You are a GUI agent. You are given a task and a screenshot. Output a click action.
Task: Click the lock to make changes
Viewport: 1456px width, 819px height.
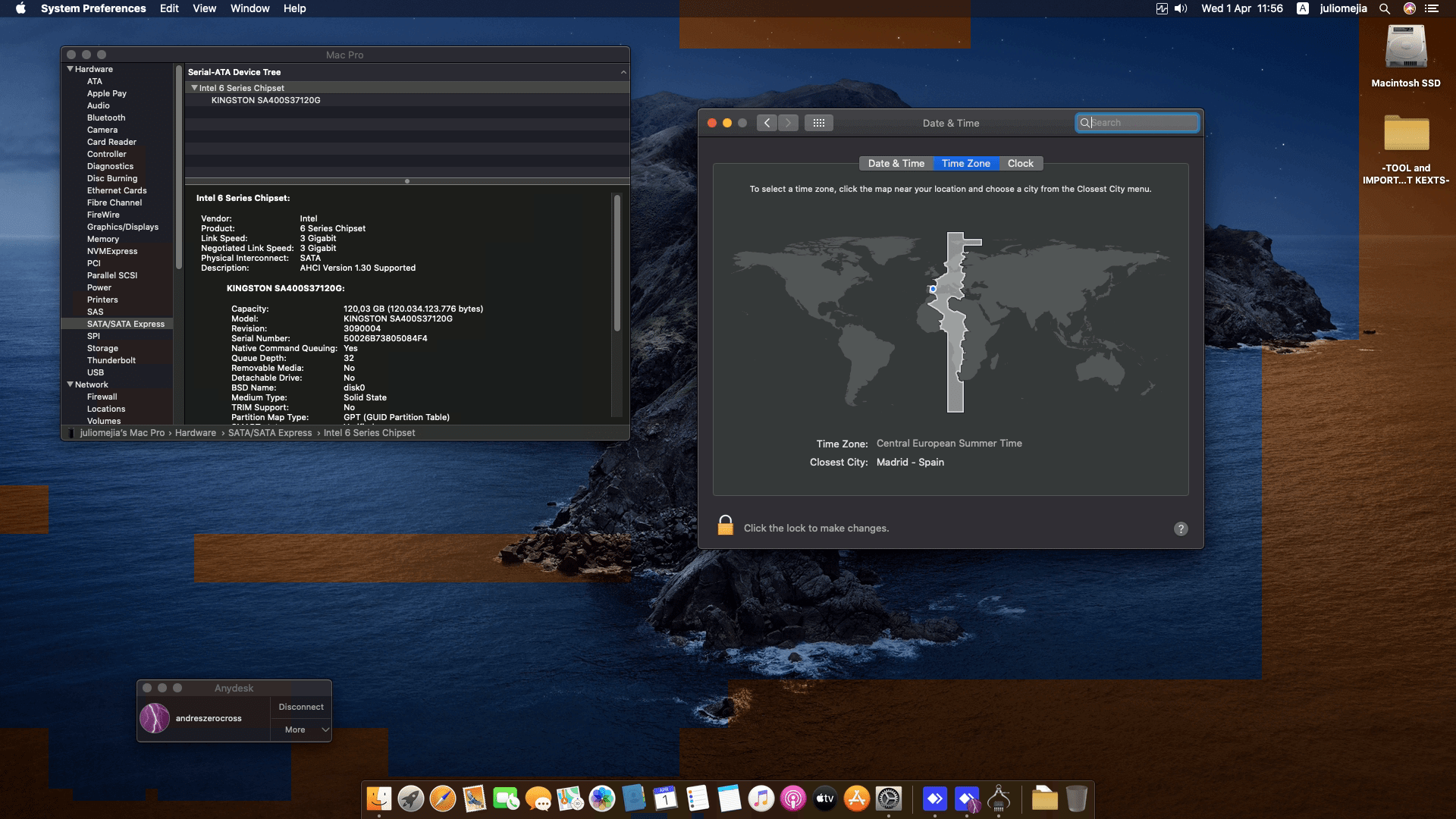(726, 524)
